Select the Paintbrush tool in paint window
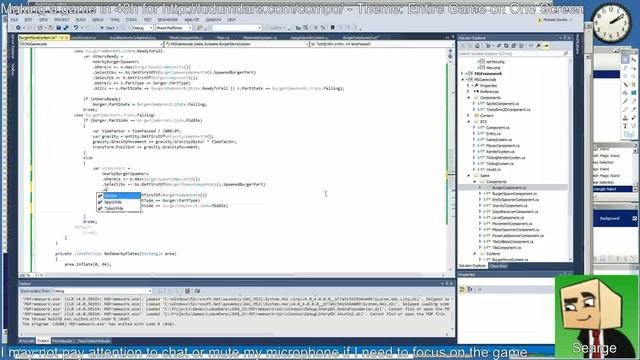The width and height of the screenshot is (640, 360). (625, 101)
